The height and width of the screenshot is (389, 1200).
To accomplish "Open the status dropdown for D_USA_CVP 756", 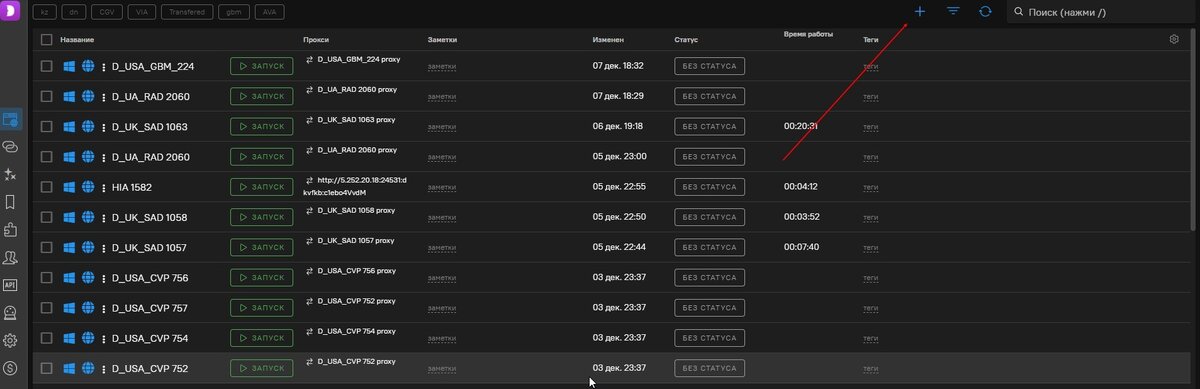I will click(710, 277).
